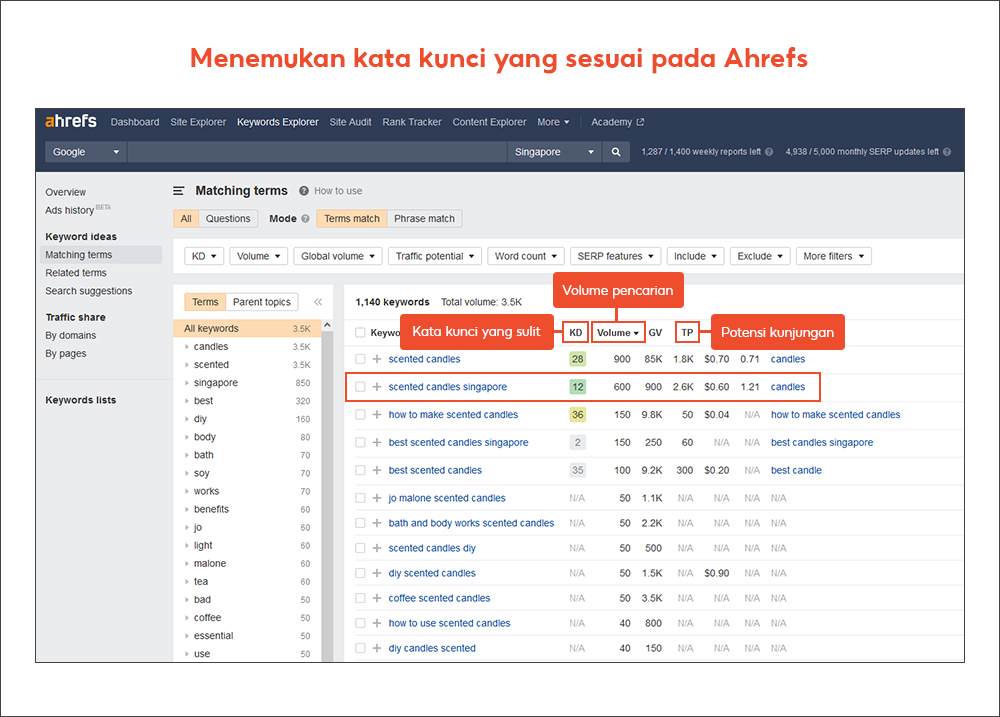Tick checkbox for coffee scented candles
The width and height of the screenshot is (1000, 717).
(360, 598)
